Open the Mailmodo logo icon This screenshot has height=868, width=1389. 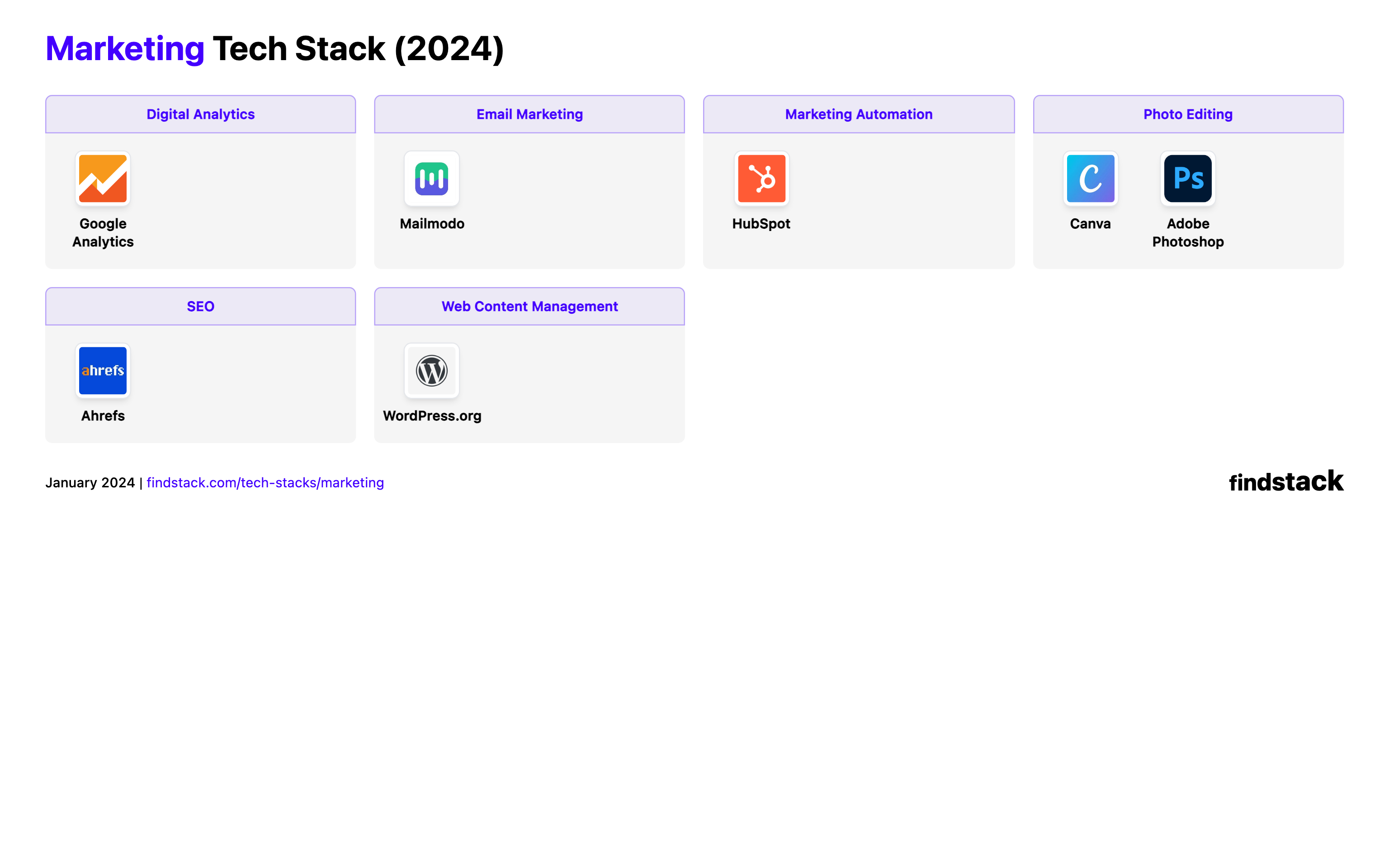click(432, 179)
